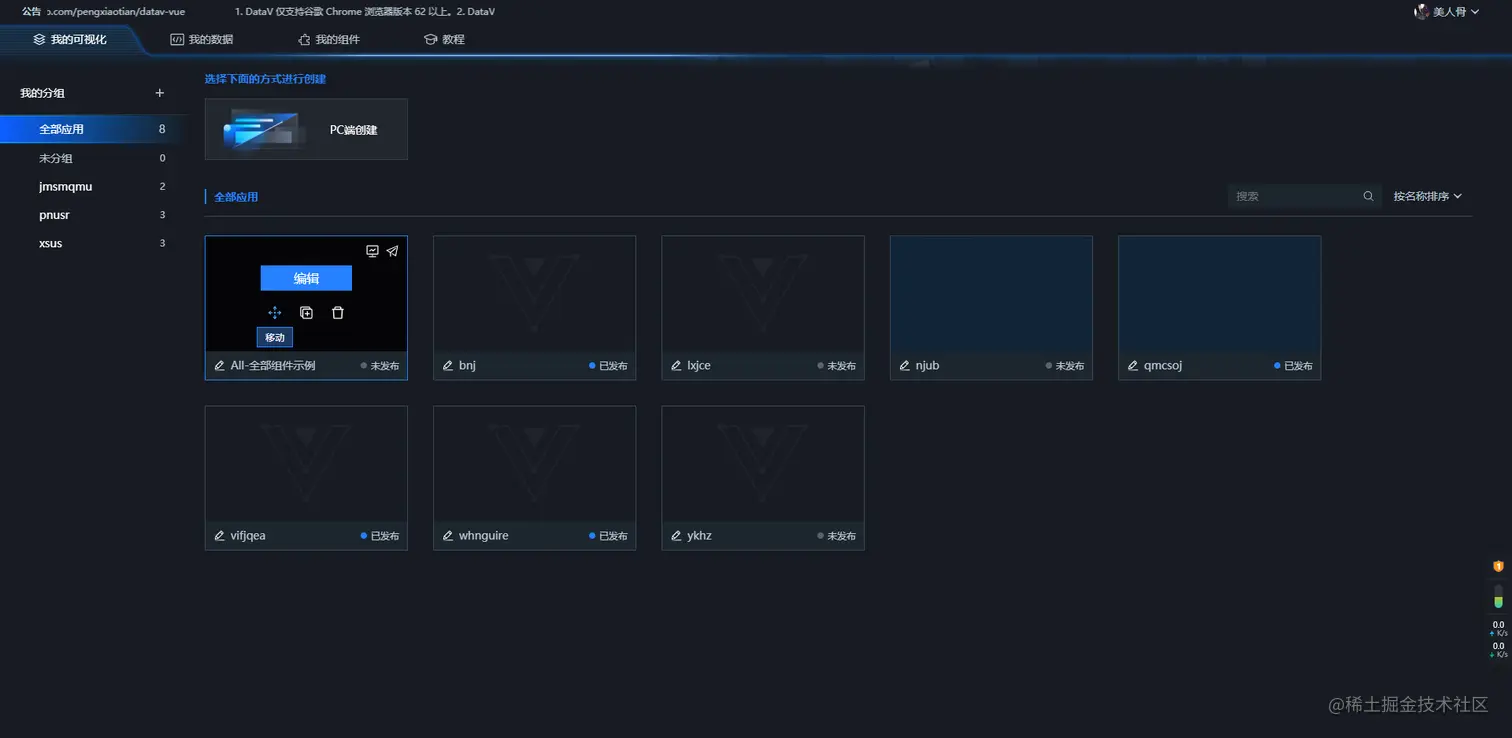Click the project name whnguire
The height and width of the screenshot is (738, 1512).
point(484,536)
